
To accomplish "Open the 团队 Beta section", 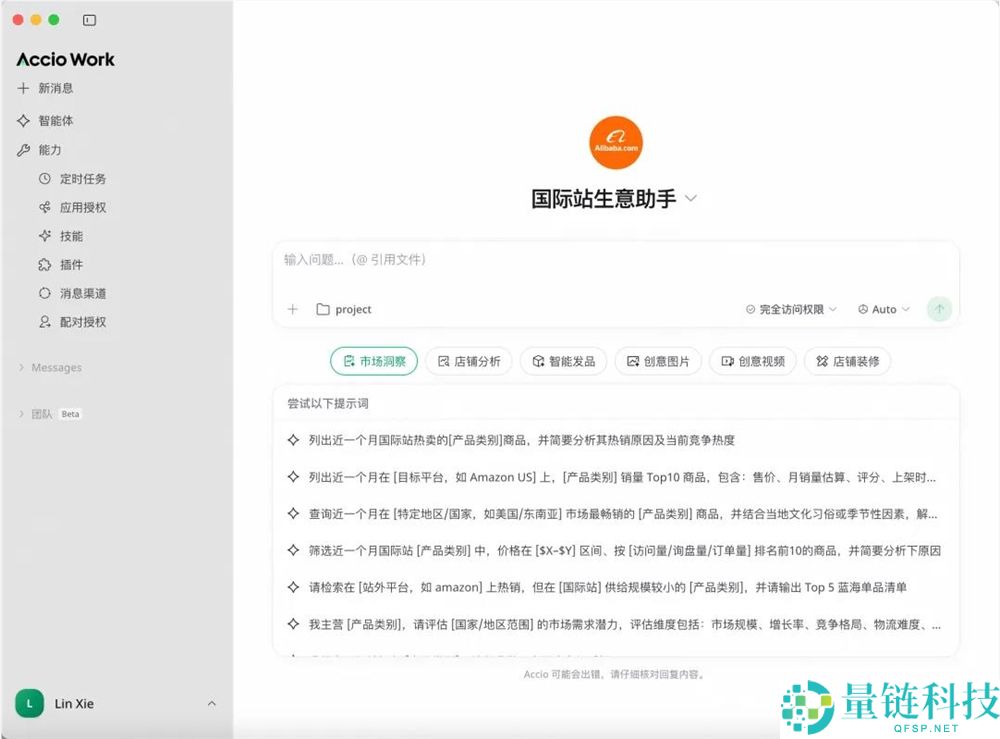I will tap(45, 413).
